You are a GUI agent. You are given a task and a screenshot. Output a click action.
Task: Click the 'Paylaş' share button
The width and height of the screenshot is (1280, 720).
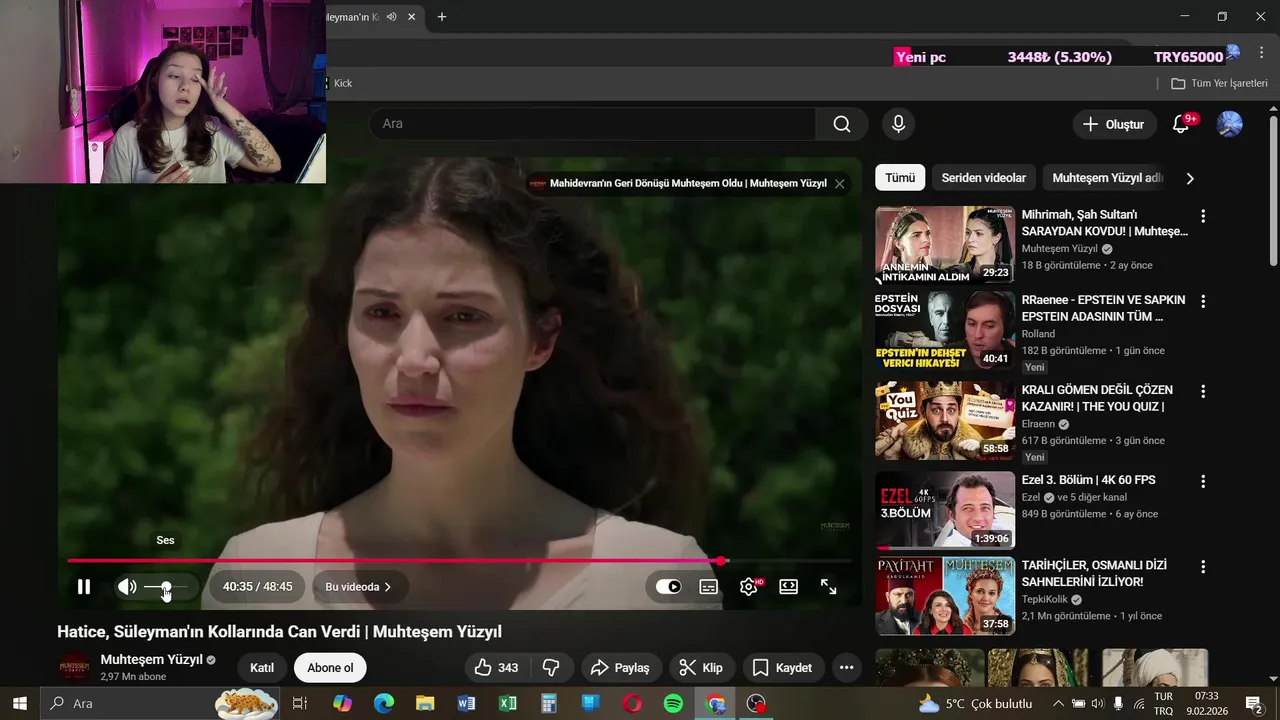[x=620, y=667]
